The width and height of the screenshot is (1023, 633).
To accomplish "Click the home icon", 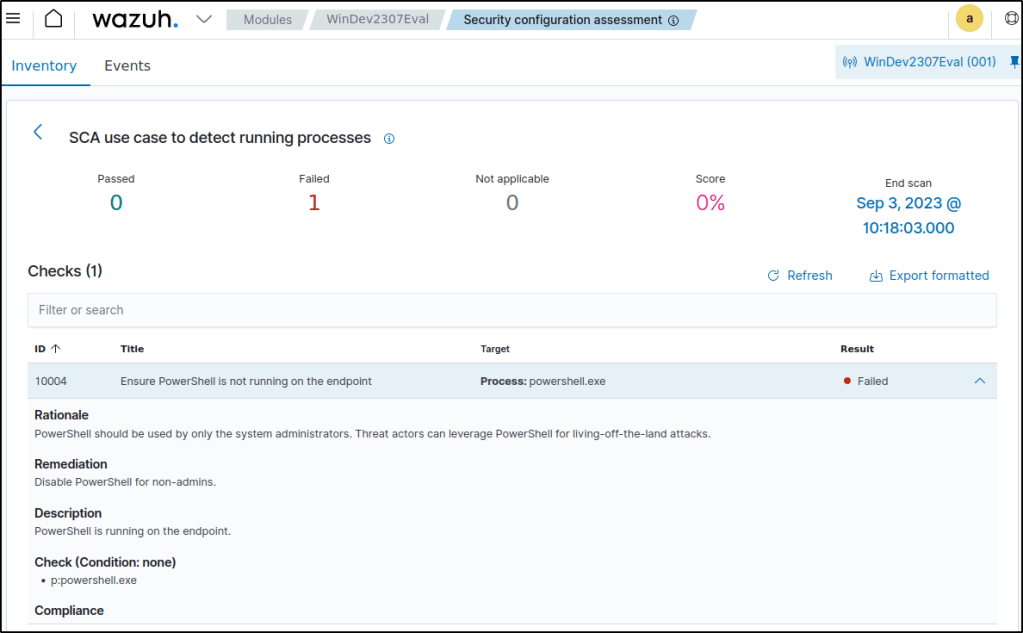I will point(54,19).
